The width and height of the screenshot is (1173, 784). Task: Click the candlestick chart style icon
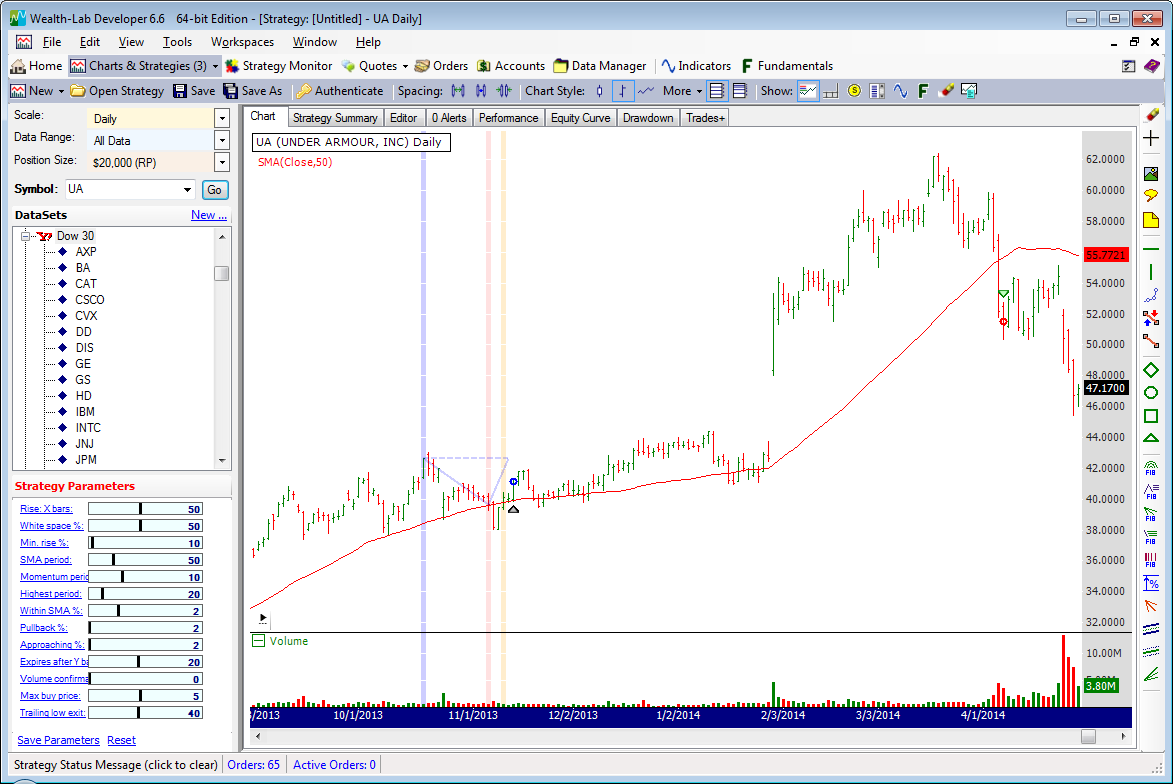coord(600,91)
